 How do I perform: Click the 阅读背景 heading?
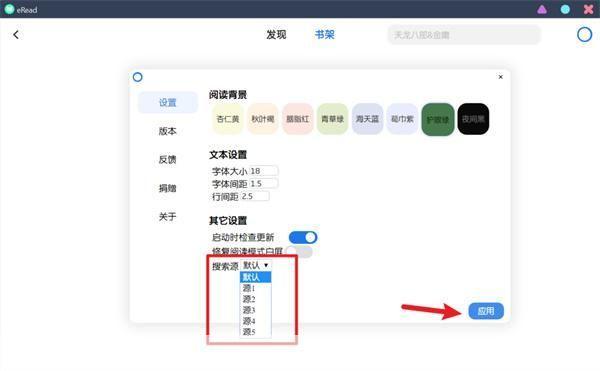pos(228,95)
